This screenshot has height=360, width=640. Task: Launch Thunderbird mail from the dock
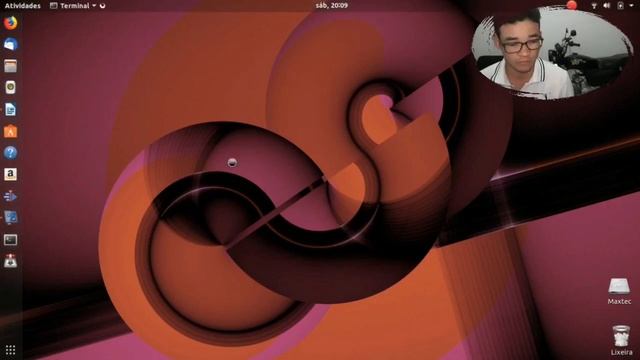pos(11,44)
